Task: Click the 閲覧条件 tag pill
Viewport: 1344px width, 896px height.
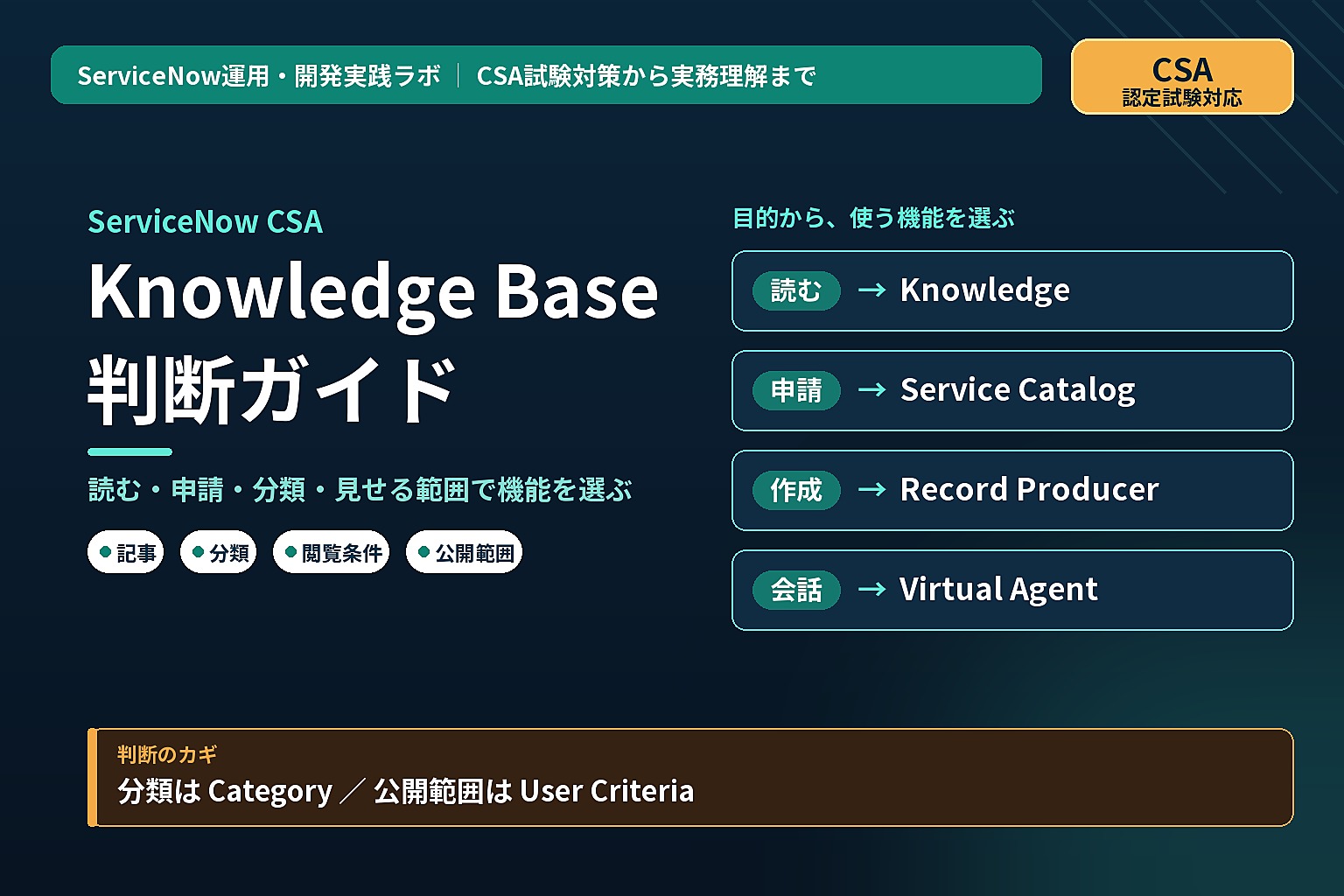Action: 332,552
